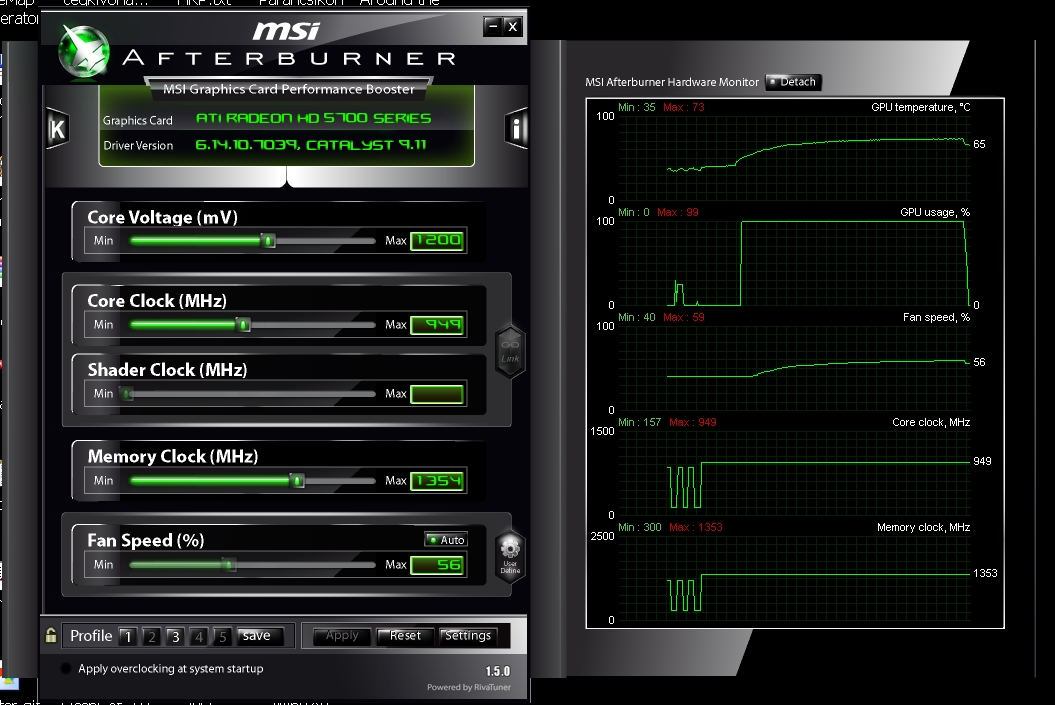The image size is (1055, 705).
Task: Toggle the User Define fan gear button
Action: pyautogui.click(x=510, y=556)
